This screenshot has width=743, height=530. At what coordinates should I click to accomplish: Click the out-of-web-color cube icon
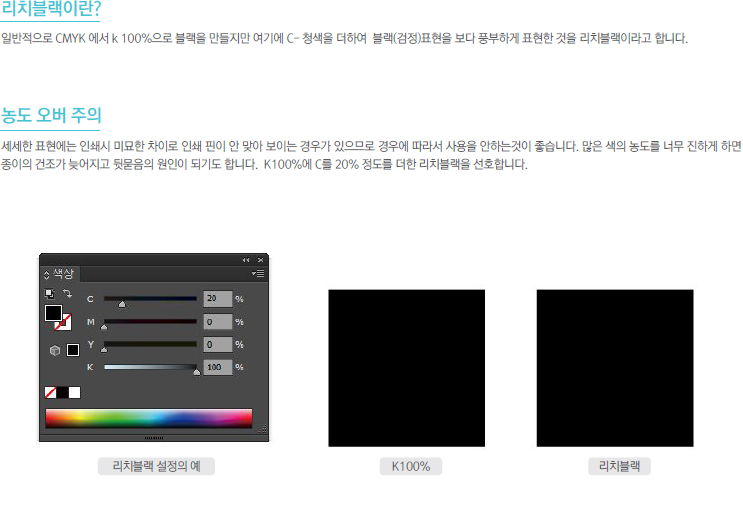tap(55, 351)
